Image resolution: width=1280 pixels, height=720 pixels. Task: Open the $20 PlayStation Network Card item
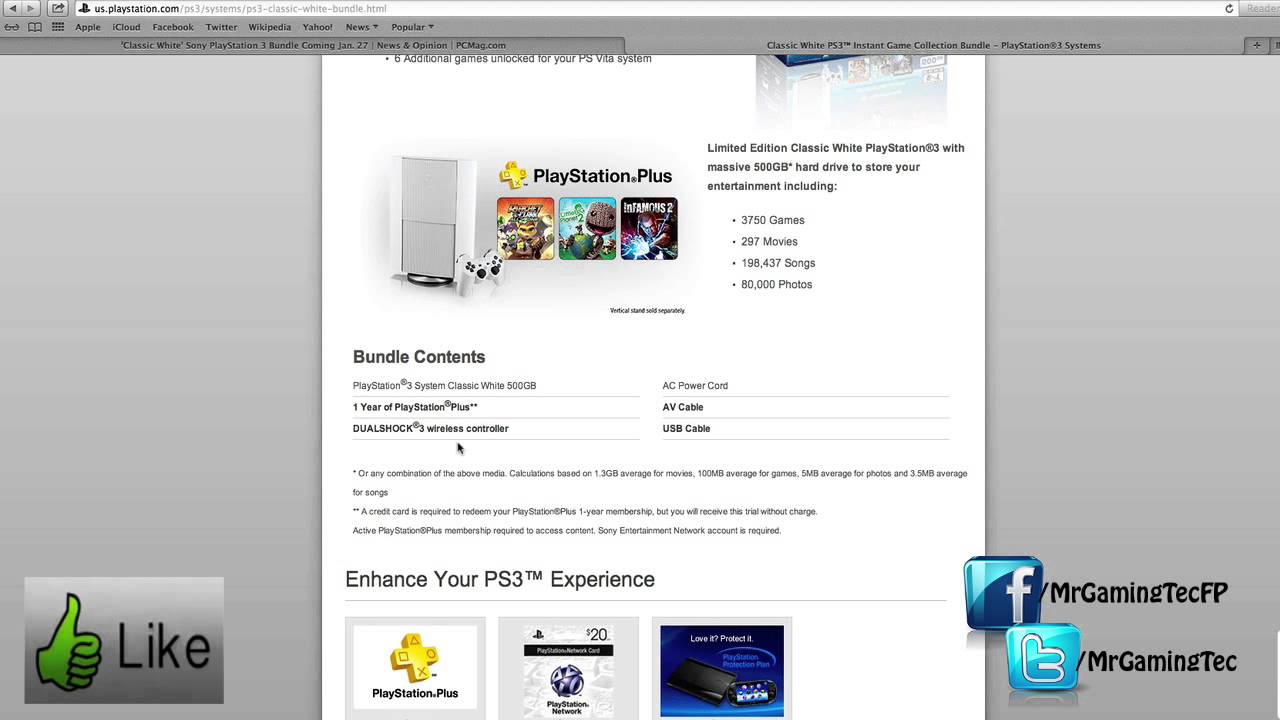pyautogui.click(x=568, y=668)
